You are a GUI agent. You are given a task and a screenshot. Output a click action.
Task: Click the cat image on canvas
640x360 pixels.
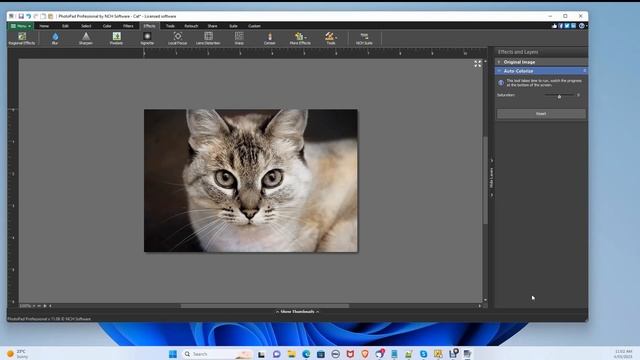[x=251, y=180]
